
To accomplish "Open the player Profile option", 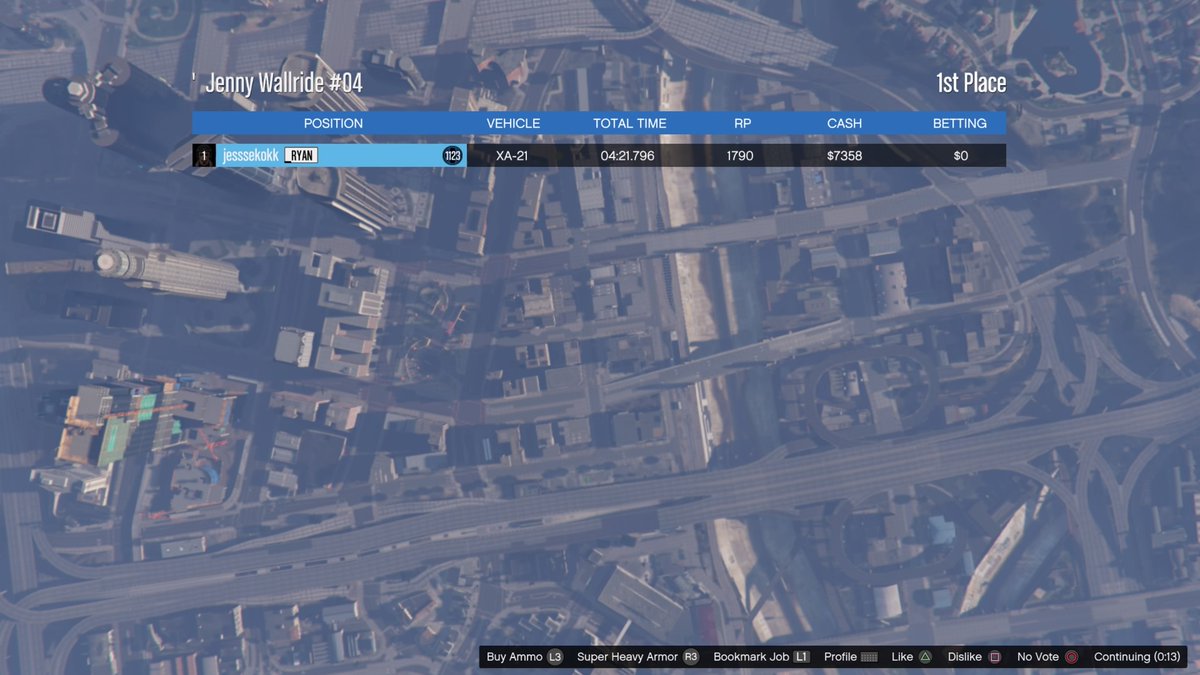I will pyautogui.click(x=840, y=657).
